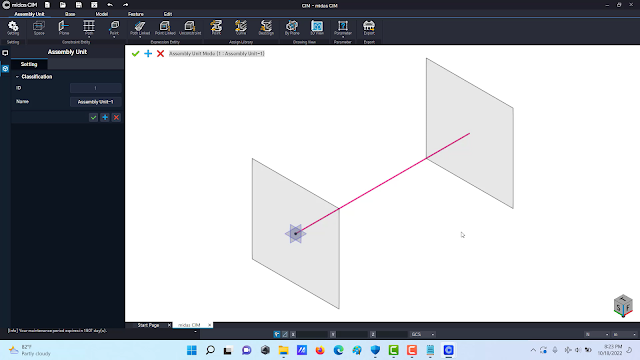Apply with green check in panel
The width and height of the screenshot is (640, 360).
coord(93,118)
